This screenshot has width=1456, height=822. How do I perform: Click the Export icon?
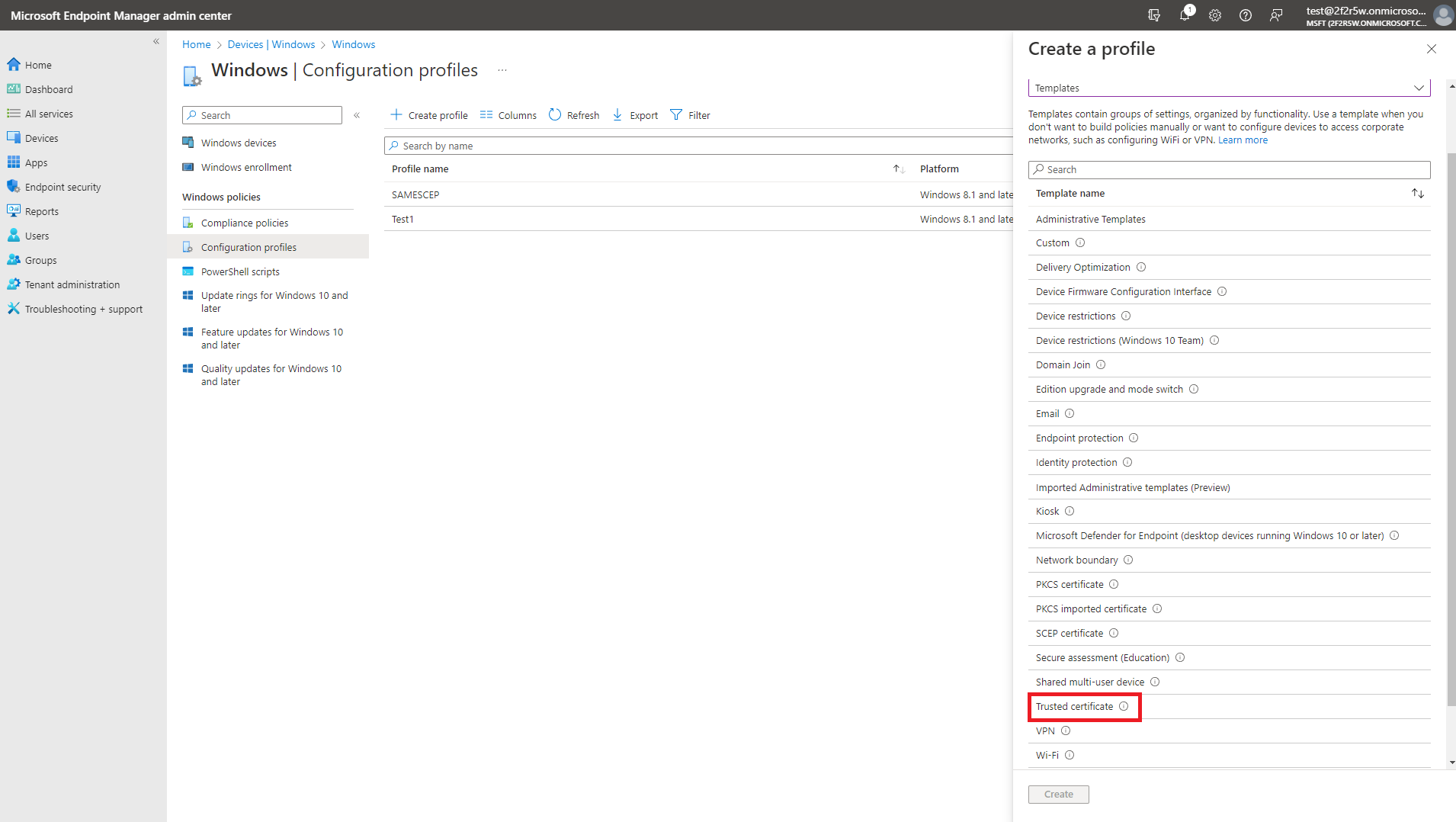tap(617, 114)
